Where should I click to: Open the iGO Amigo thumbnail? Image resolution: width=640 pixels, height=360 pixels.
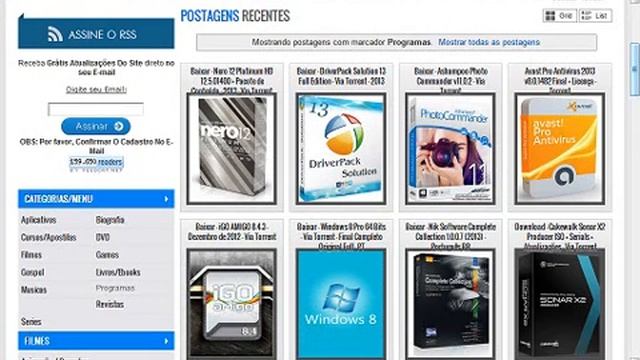click(232, 304)
